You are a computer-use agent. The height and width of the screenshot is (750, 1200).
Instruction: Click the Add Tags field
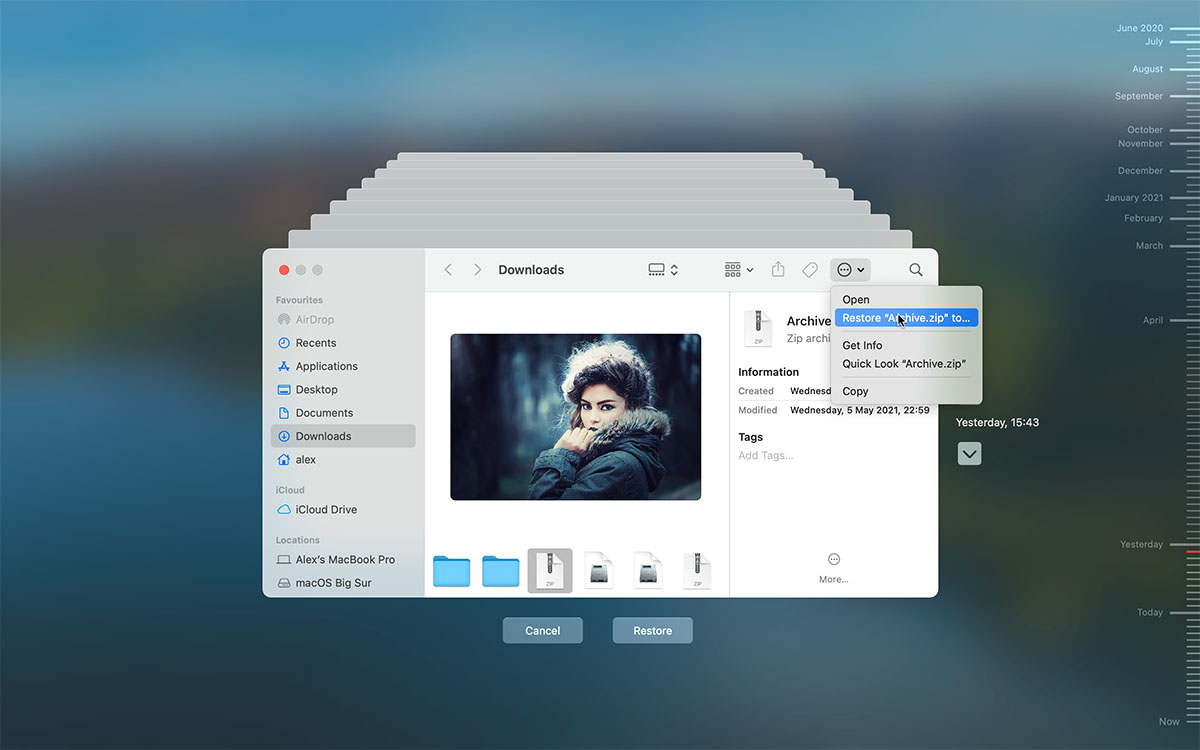coord(766,456)
